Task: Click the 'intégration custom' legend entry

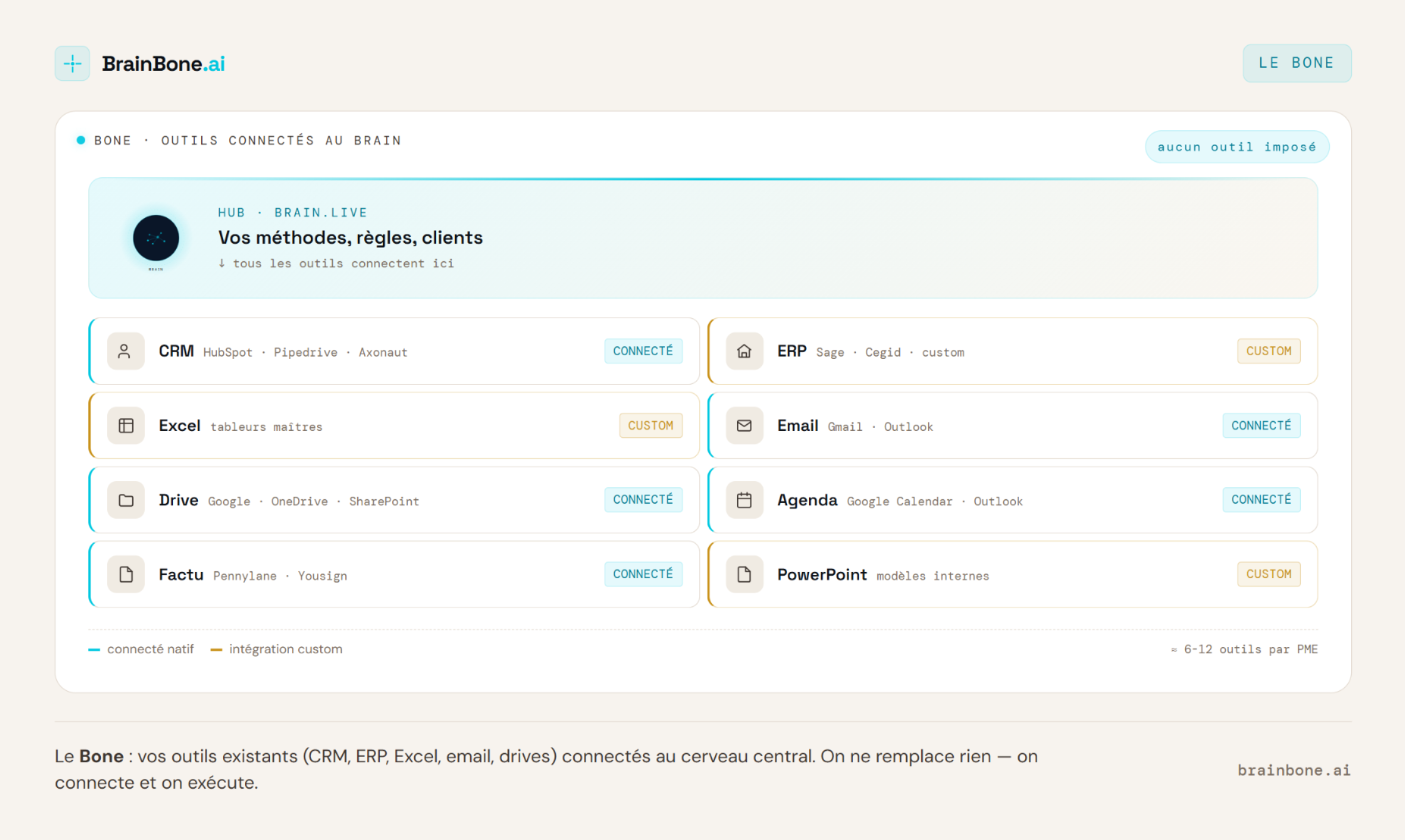Action: [x=276, y=649]
